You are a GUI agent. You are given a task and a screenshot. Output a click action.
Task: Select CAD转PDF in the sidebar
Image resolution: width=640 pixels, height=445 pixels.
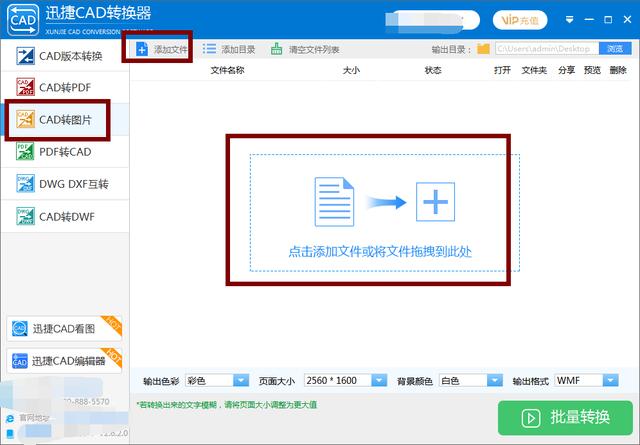pyautogui.click(x=65, y=87)
